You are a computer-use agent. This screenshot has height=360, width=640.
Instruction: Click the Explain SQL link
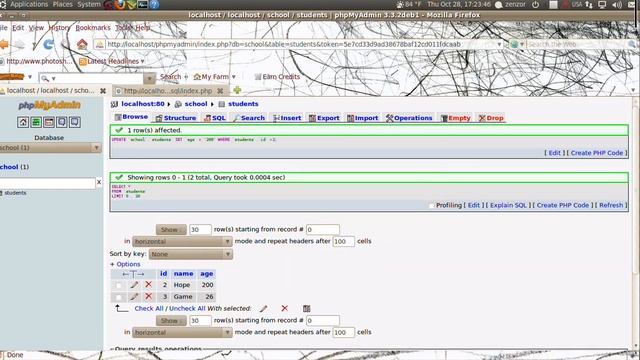pyautogui.click(x=508, y=205)
